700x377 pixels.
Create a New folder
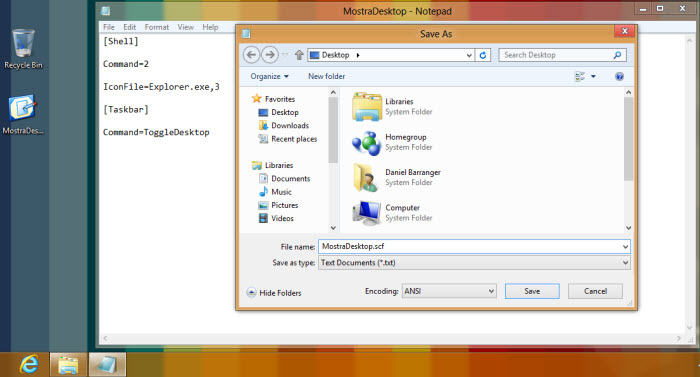(x=326, y=76)
